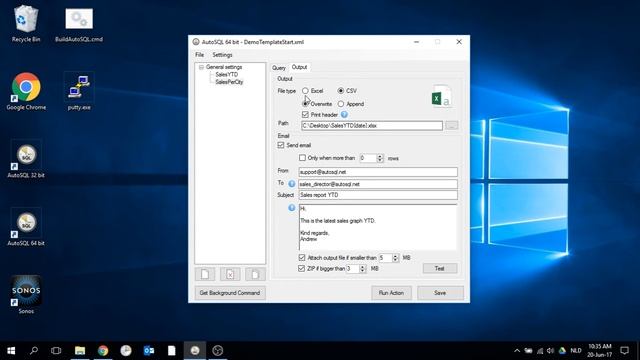Click the Get Background Command button
Screen dimensions: 640x360
pyautogui.click(x=230, y=293)
